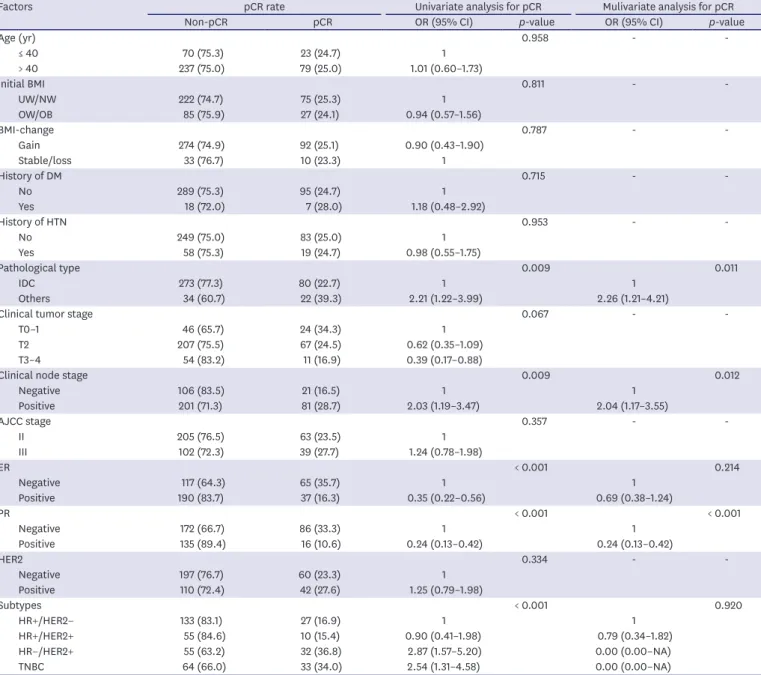
Task: Click the odds ratio "2.87 (1.57–5.20)"
Action: (445, 652)
